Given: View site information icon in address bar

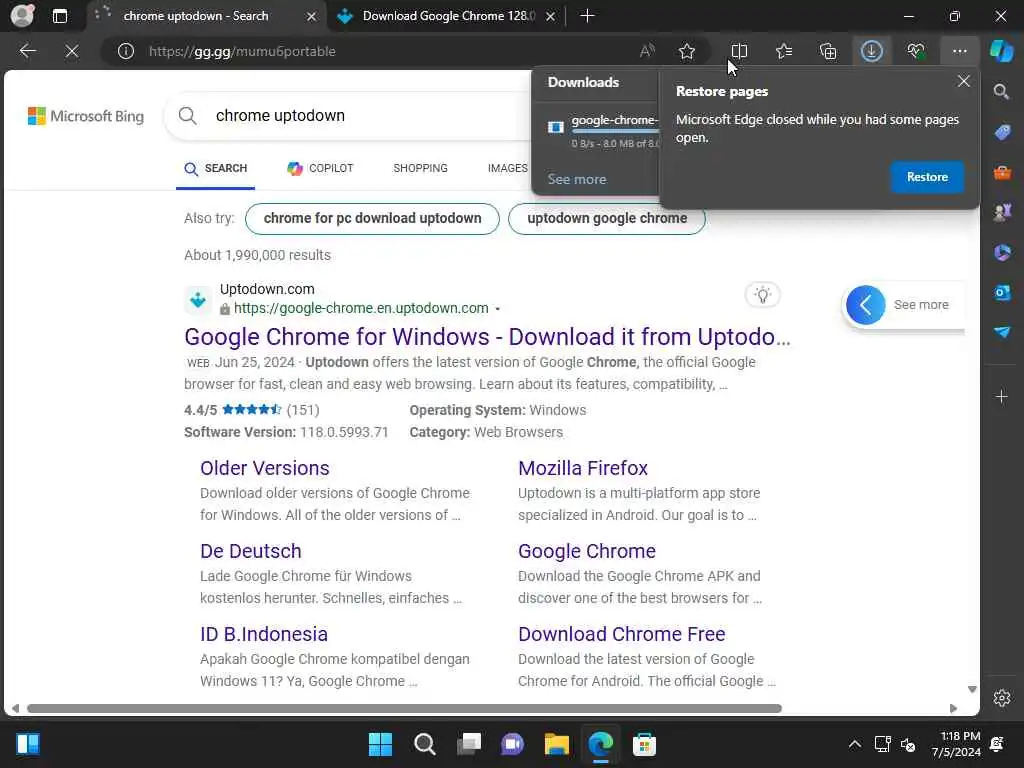Looking at the screenshot, I should pos(126,51).
